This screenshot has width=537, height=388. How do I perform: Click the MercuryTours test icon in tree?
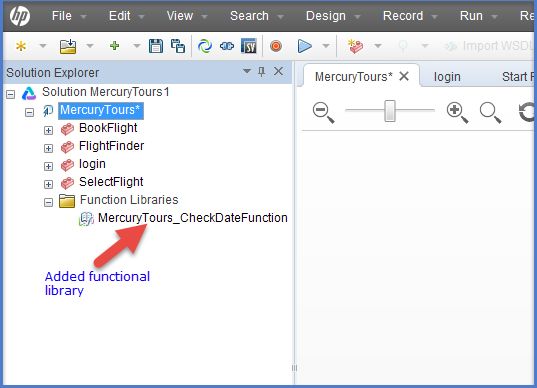(x=48, y=111)
